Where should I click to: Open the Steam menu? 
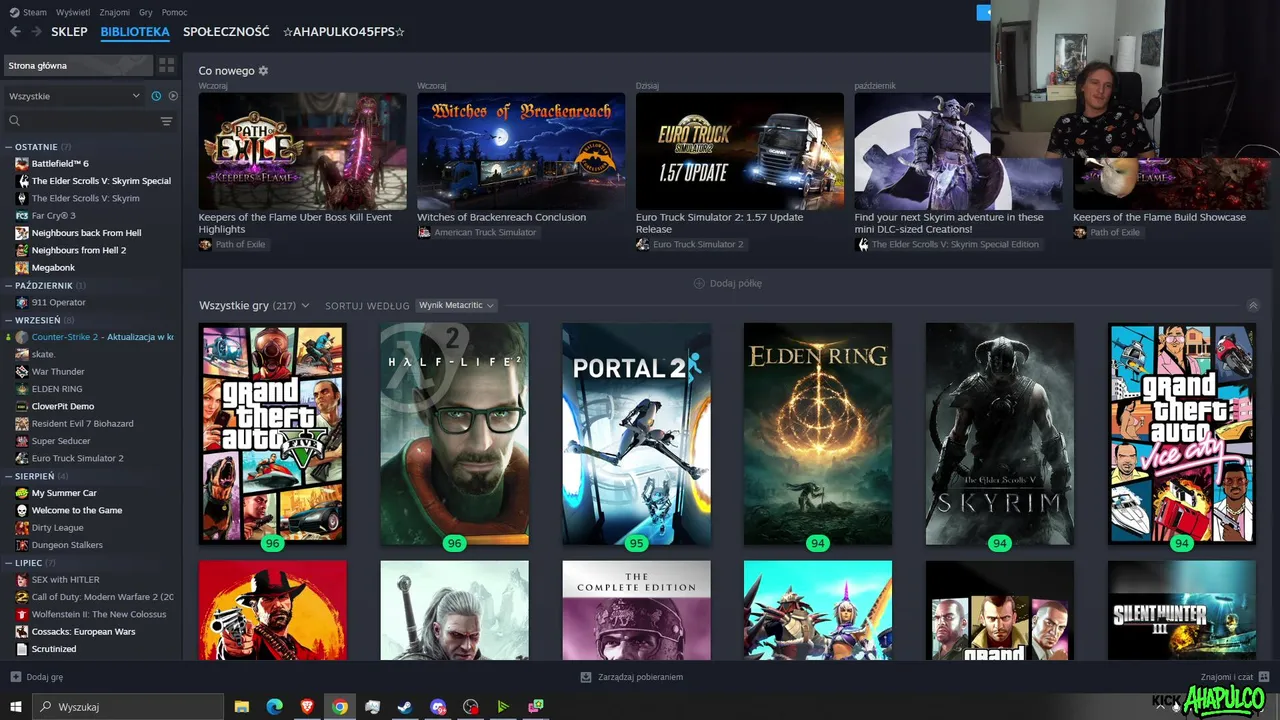(29, 12)
